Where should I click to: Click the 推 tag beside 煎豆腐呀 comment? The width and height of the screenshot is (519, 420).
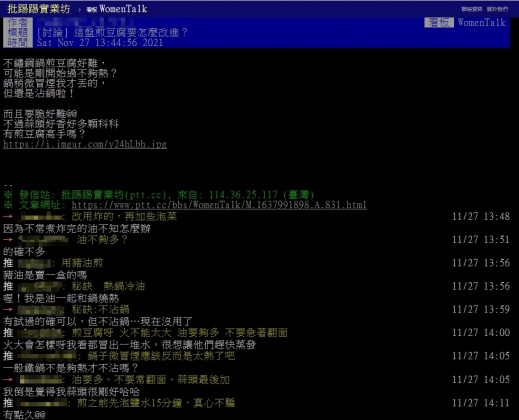click(x=8, y=332)
